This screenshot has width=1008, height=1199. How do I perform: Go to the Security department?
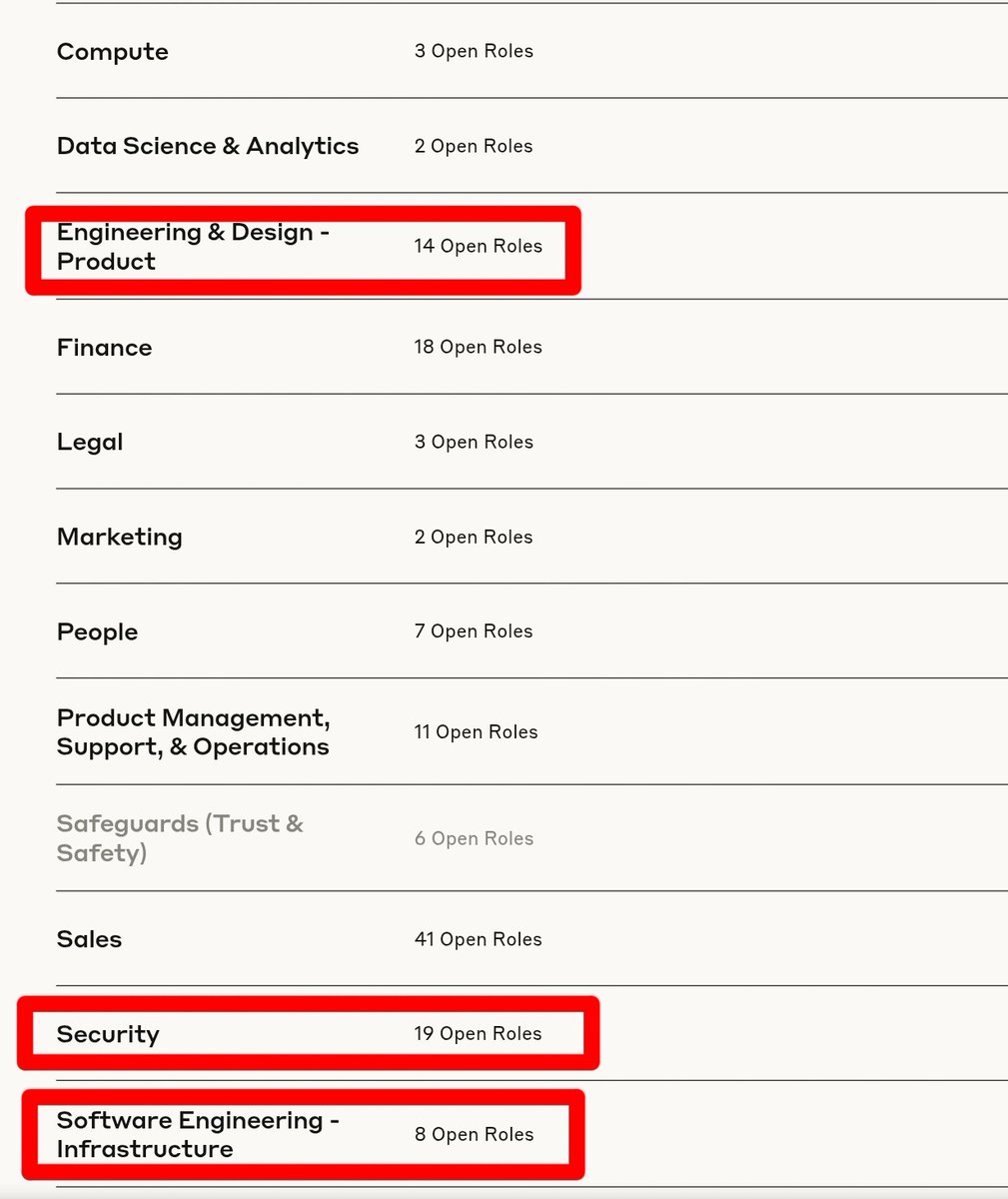(108, 1034)
